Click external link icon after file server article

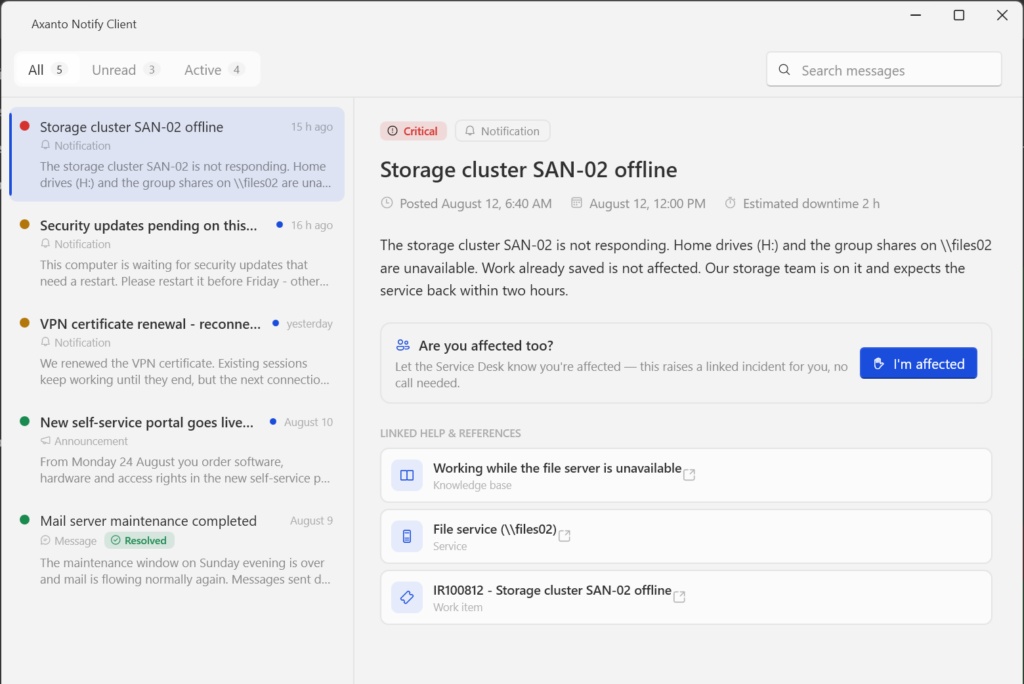click(689, 475)
